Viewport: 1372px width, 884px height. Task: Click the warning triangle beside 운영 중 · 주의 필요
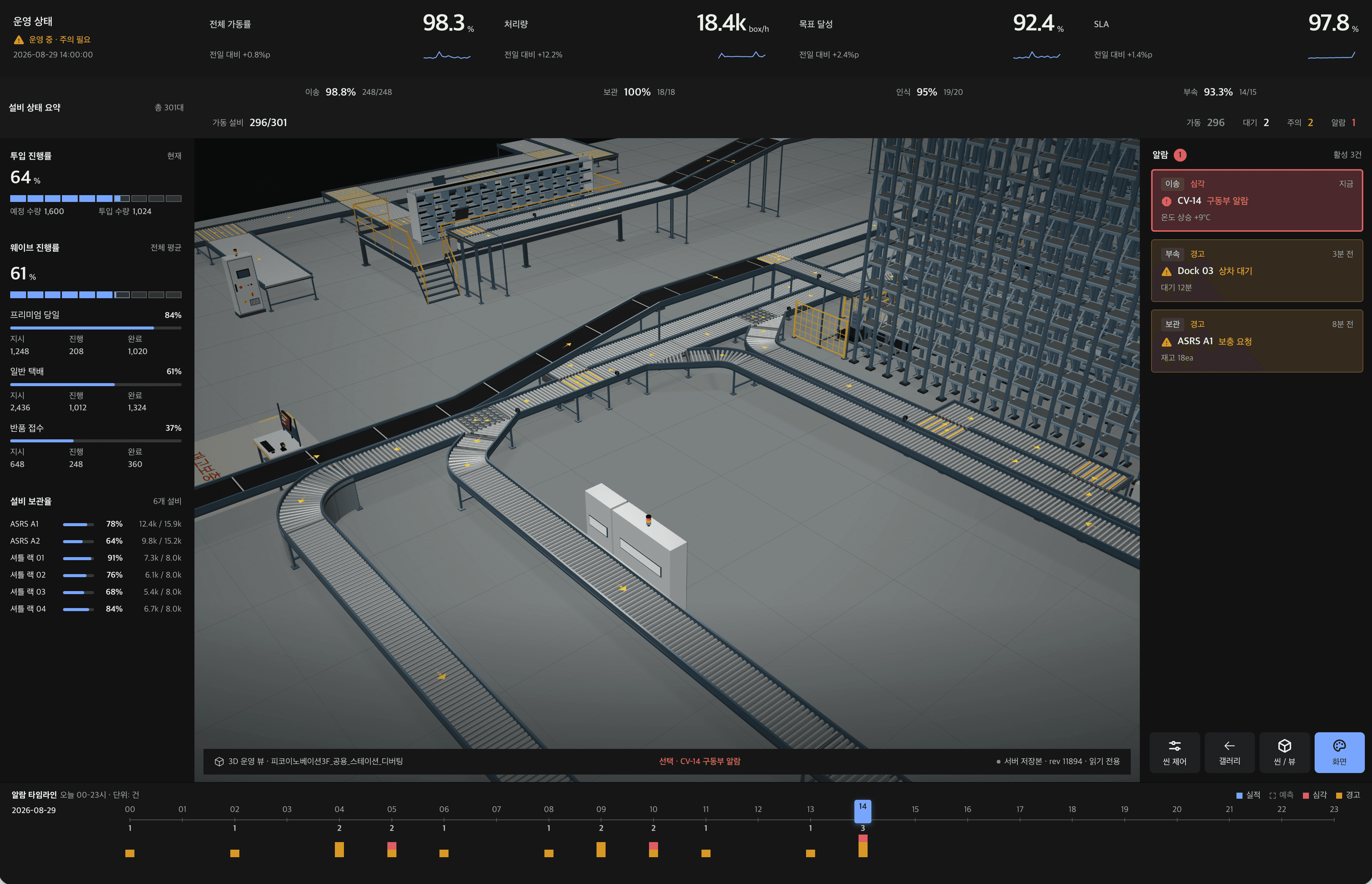point(19,40)
